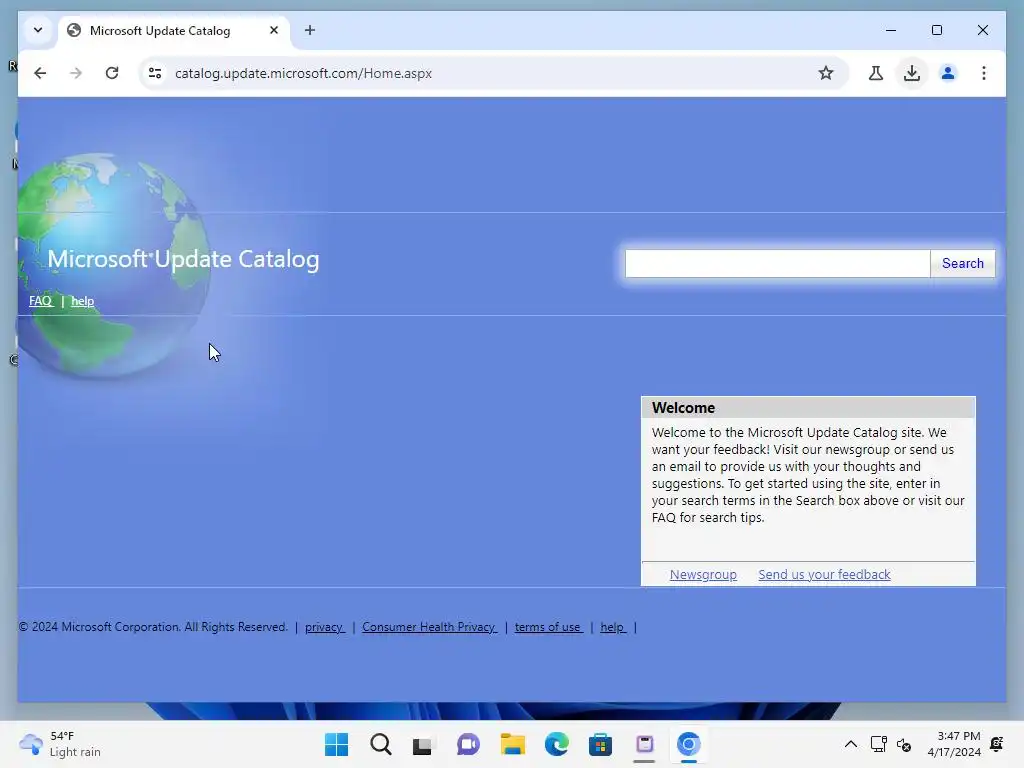
Task: View site information icon in address bar
Action: [x=155, y=73]
